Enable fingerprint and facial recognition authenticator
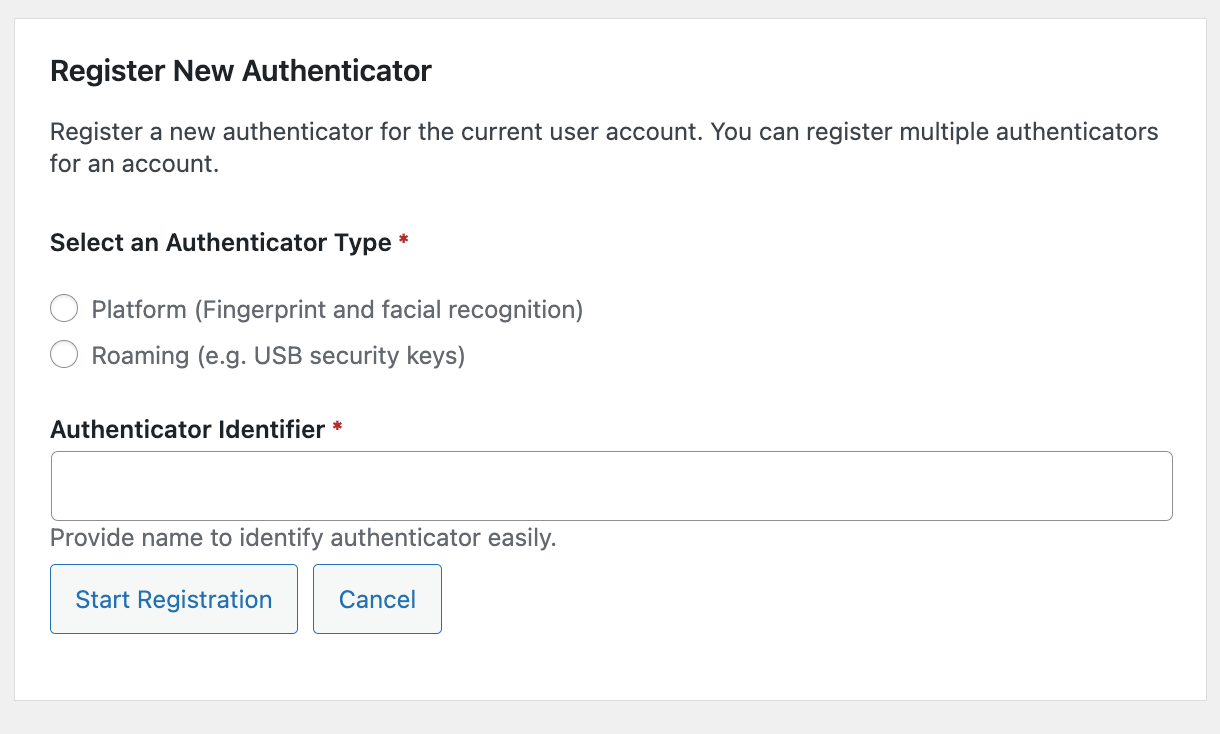The image size is (1220, 734). (63, 308)
